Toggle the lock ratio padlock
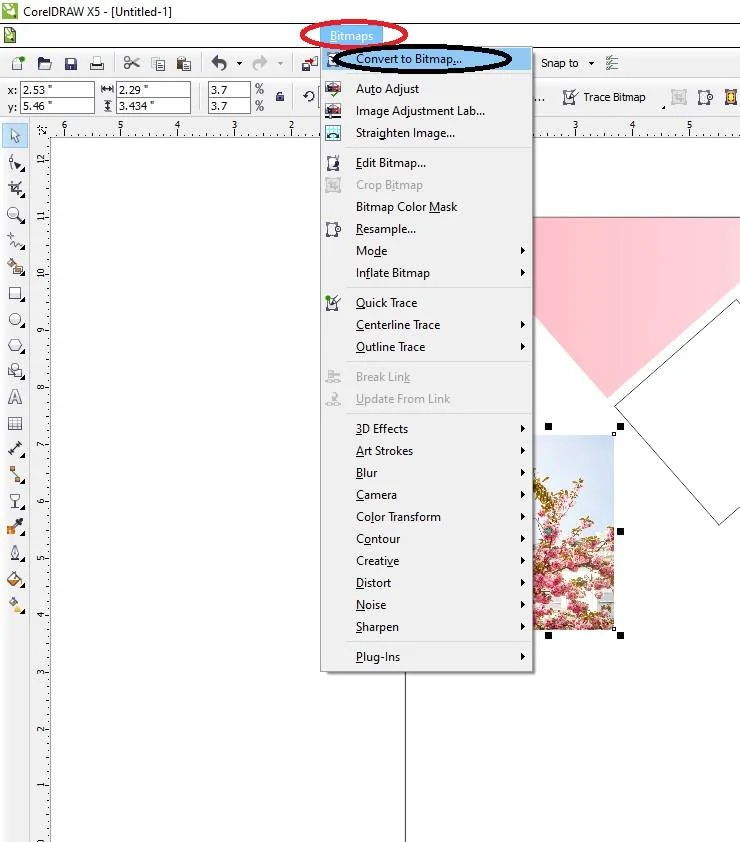The width and height of the screenshot is (740, 842). pos(280,97)
